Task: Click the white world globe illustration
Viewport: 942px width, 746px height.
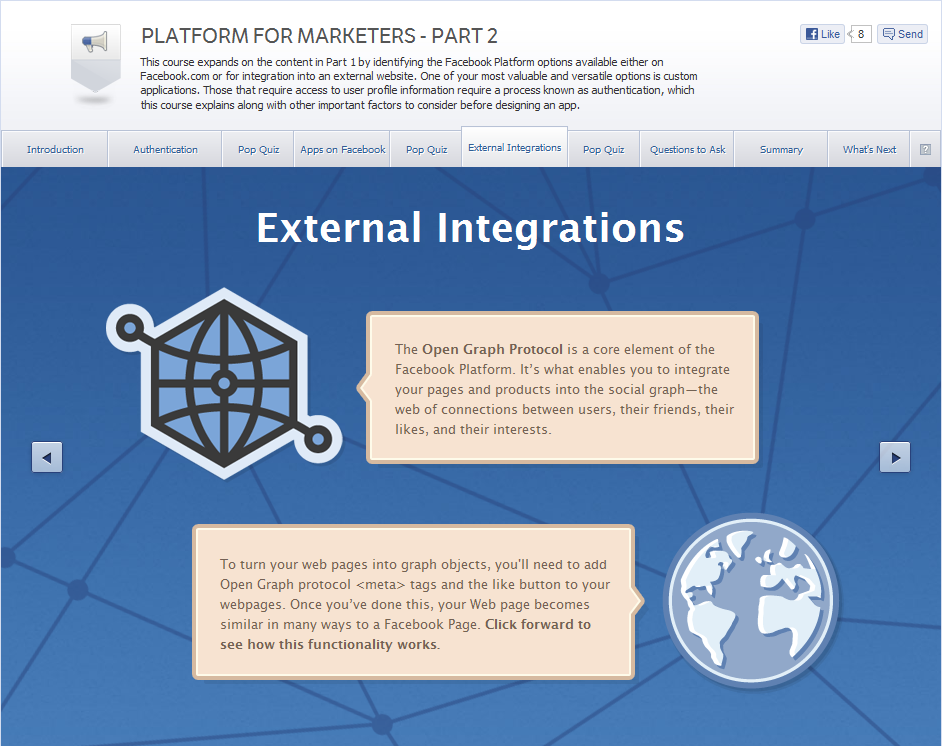Action: pyautogui.click(x=750, y=600)
